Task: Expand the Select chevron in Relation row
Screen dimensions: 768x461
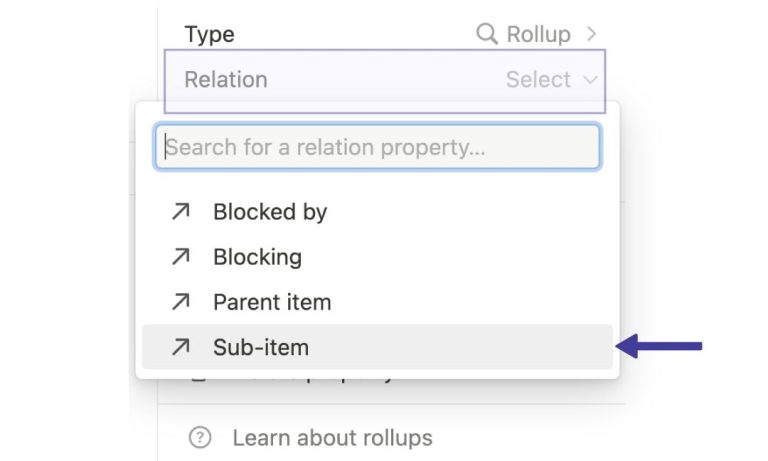Action: click(591, 80)
